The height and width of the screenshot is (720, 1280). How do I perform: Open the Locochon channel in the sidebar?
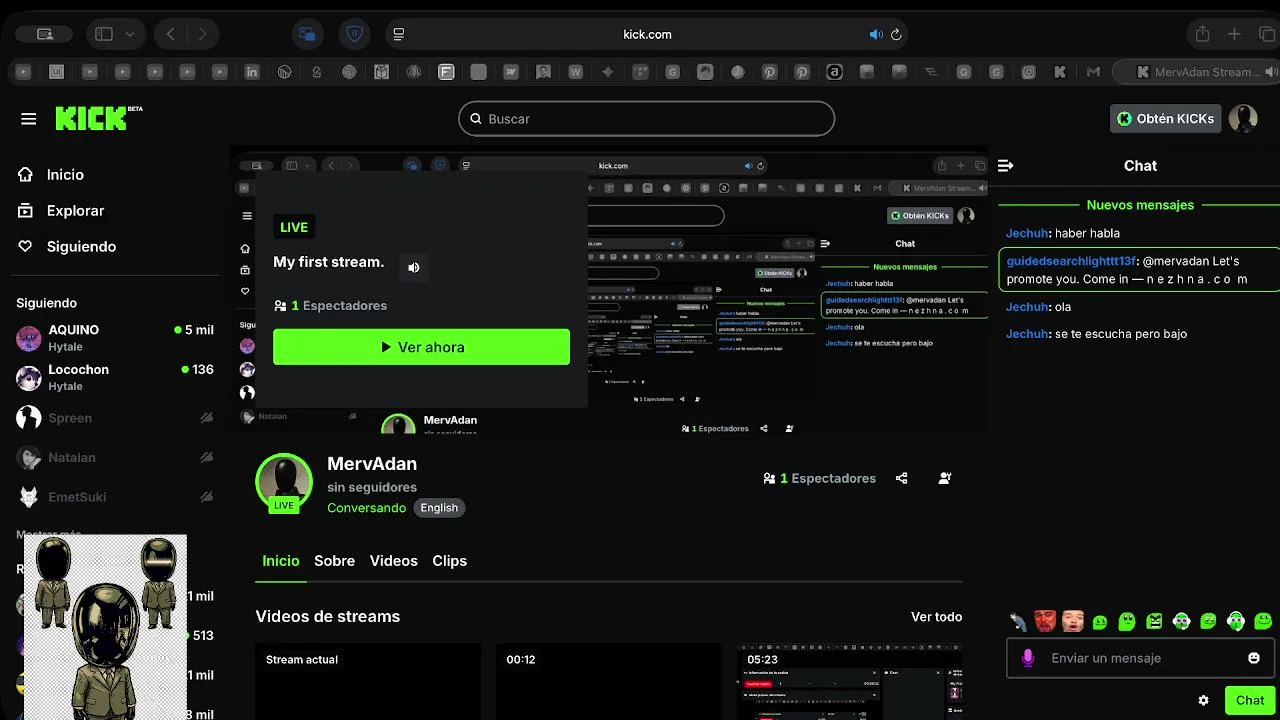tap(115, 377)
